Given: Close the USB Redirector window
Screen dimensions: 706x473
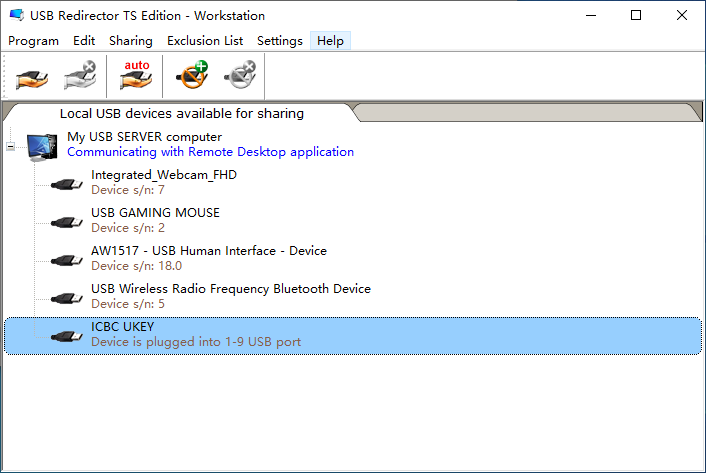Looking at the screenshot, I should (x=682, y=15).
